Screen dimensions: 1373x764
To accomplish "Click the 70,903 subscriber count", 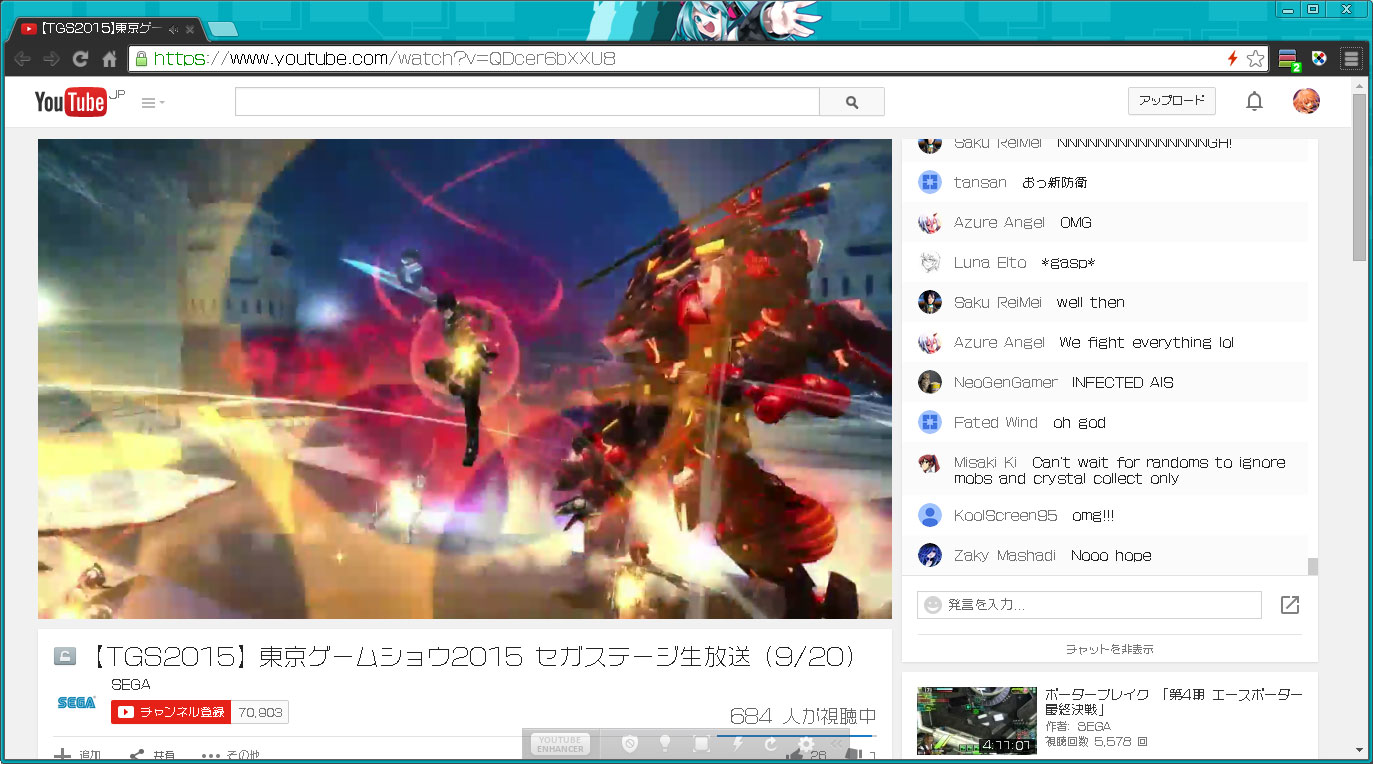I will click(x=260, y=712).
